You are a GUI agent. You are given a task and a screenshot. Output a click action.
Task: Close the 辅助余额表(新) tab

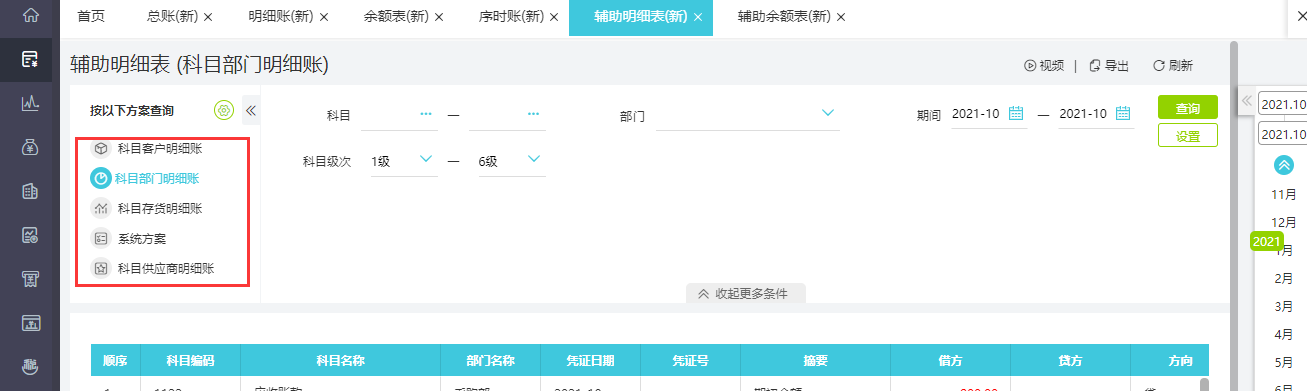(840, 18)
